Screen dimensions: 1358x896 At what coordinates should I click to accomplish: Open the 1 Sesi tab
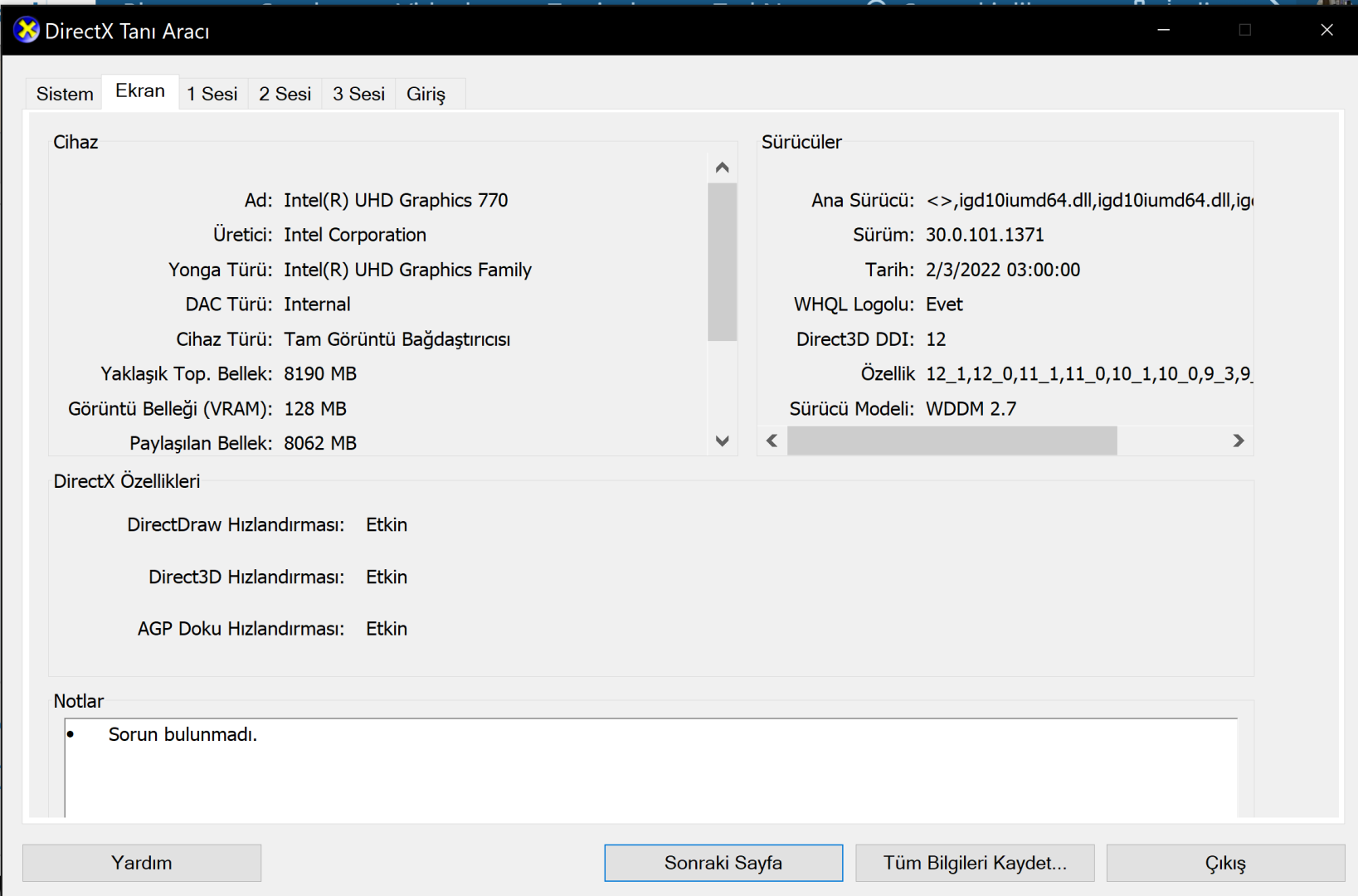tap(212, 94)
